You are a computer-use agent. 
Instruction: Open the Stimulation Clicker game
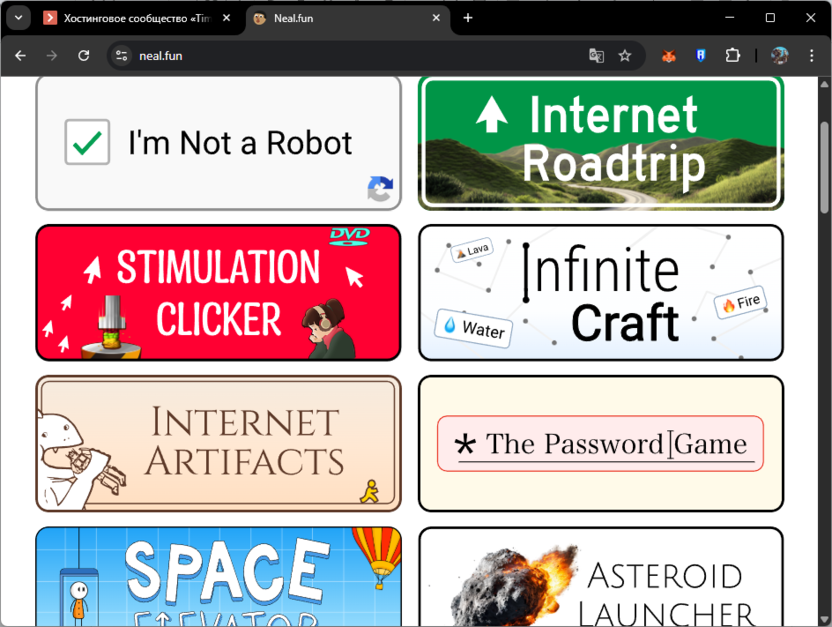pyautogui.click(x=218, y=292)
